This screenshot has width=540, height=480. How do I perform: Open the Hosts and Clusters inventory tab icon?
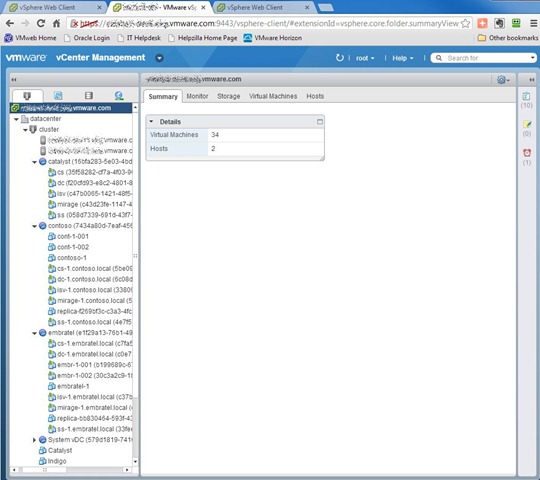click(x=27, y=96)
